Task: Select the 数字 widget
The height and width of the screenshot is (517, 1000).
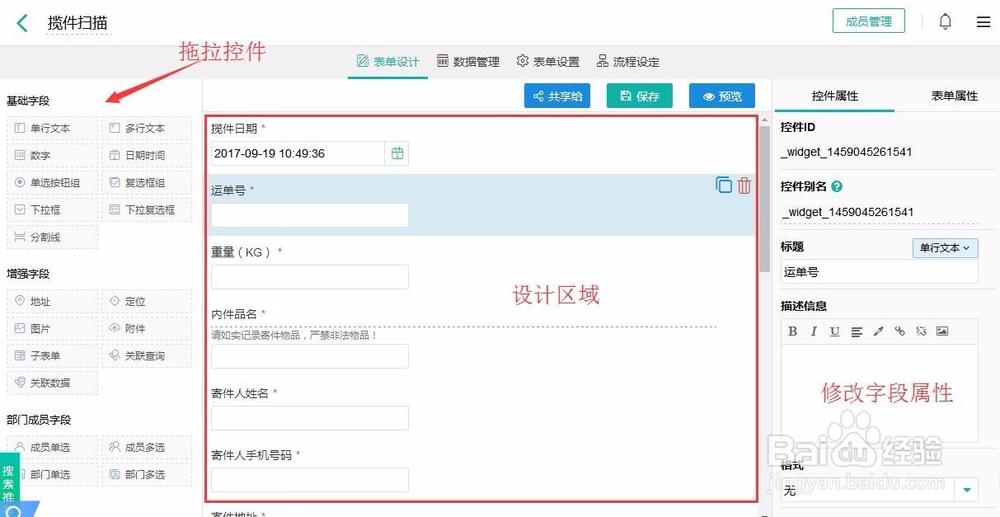Action: pyautogui.click(x=52, y=156)
